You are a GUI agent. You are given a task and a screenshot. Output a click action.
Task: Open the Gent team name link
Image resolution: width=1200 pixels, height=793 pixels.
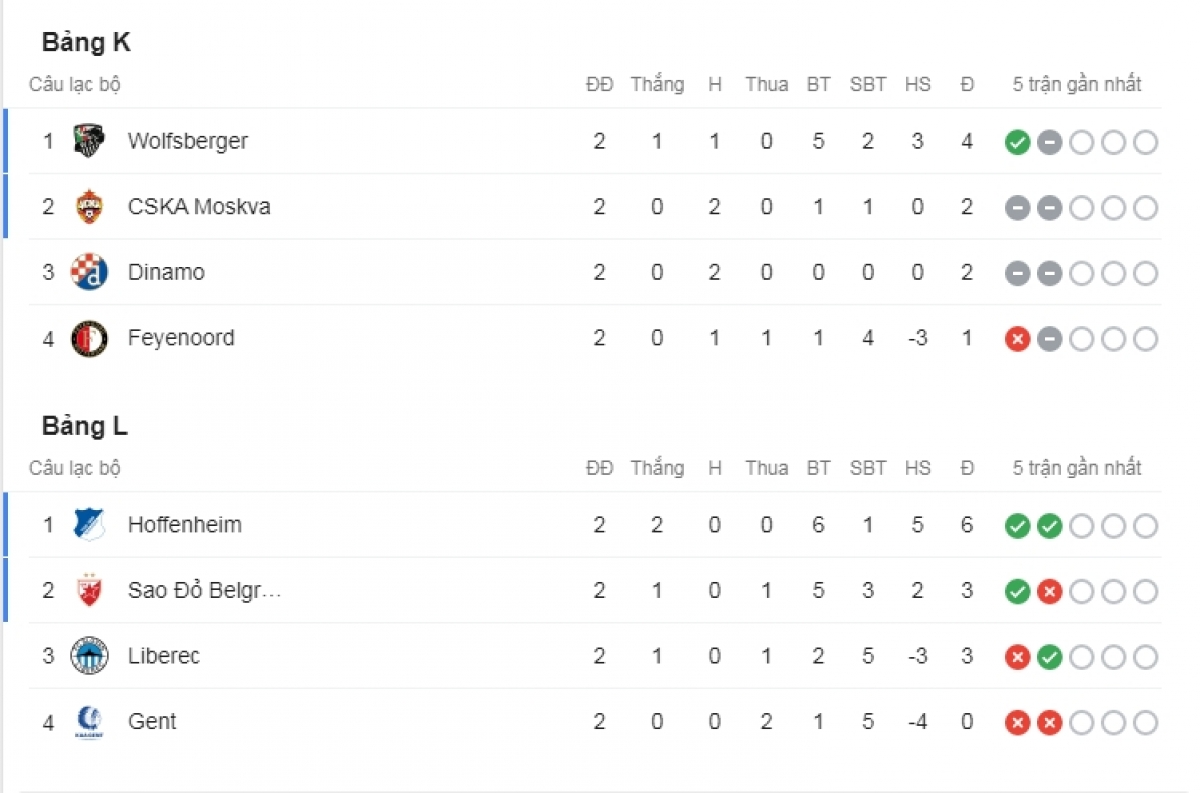[x=152, y=722]
